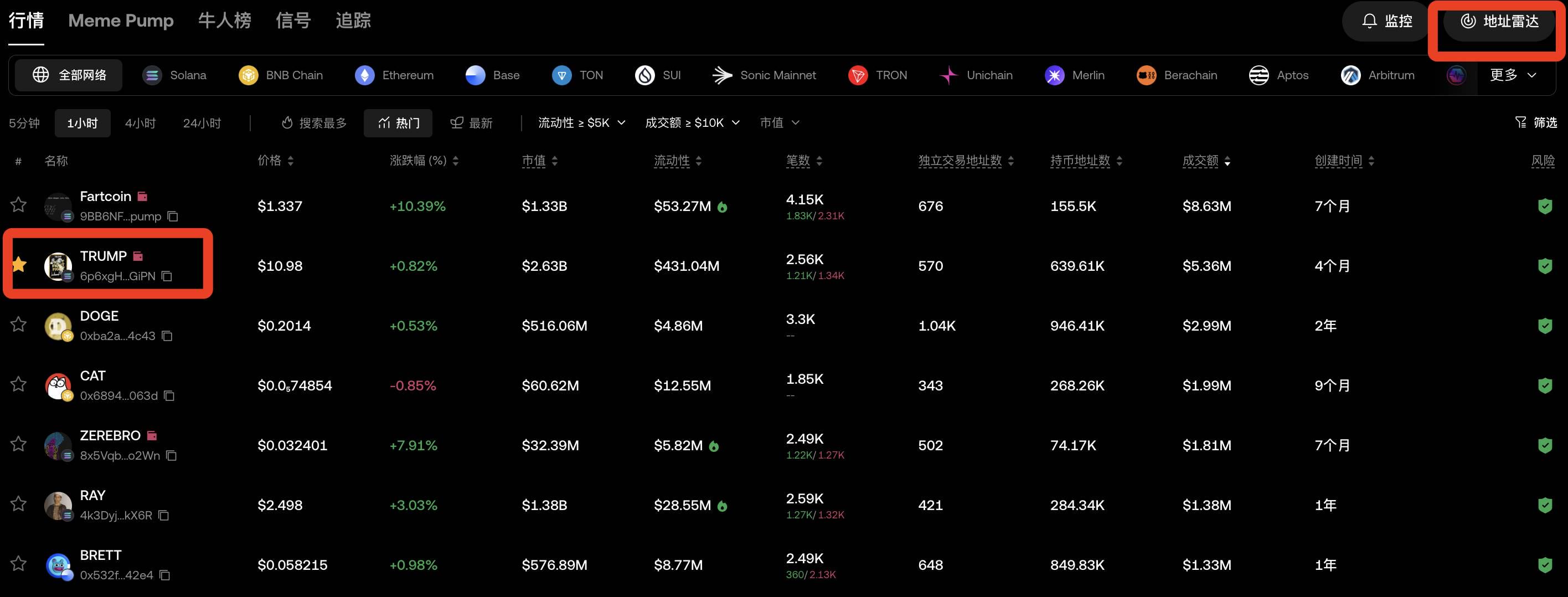Copy the CAT contract address

pos(170,395)
